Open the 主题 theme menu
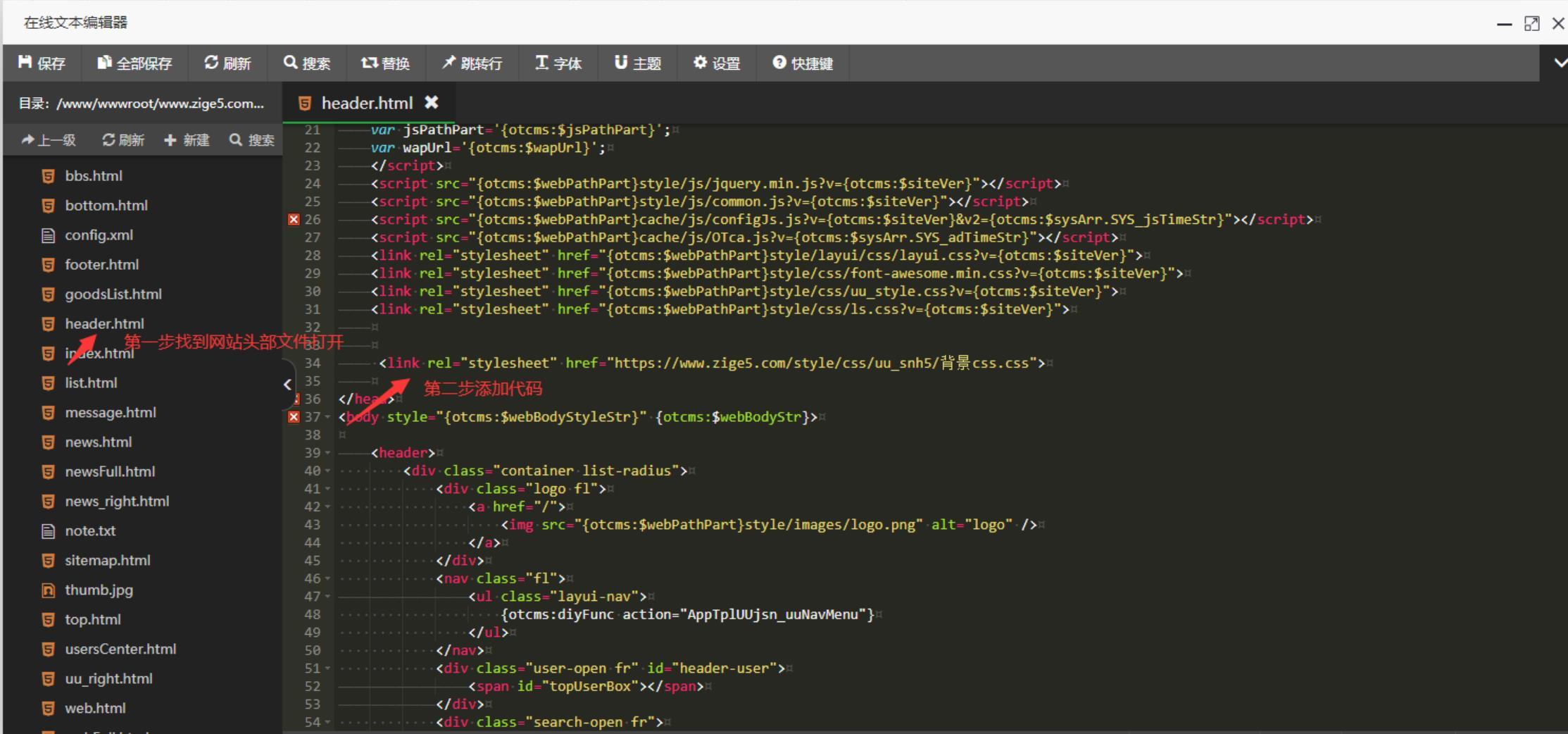The image size is (1568, 734). pyautogui.click(x=637, y=63)
